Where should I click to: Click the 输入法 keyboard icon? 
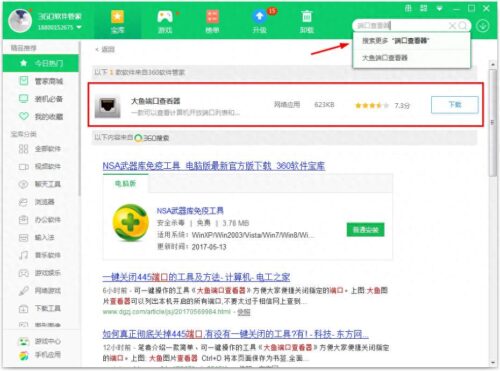tap(23, 237)
